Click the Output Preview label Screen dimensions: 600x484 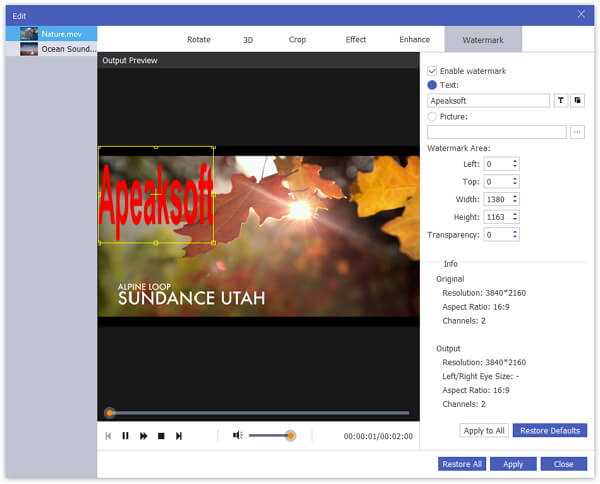130,60
